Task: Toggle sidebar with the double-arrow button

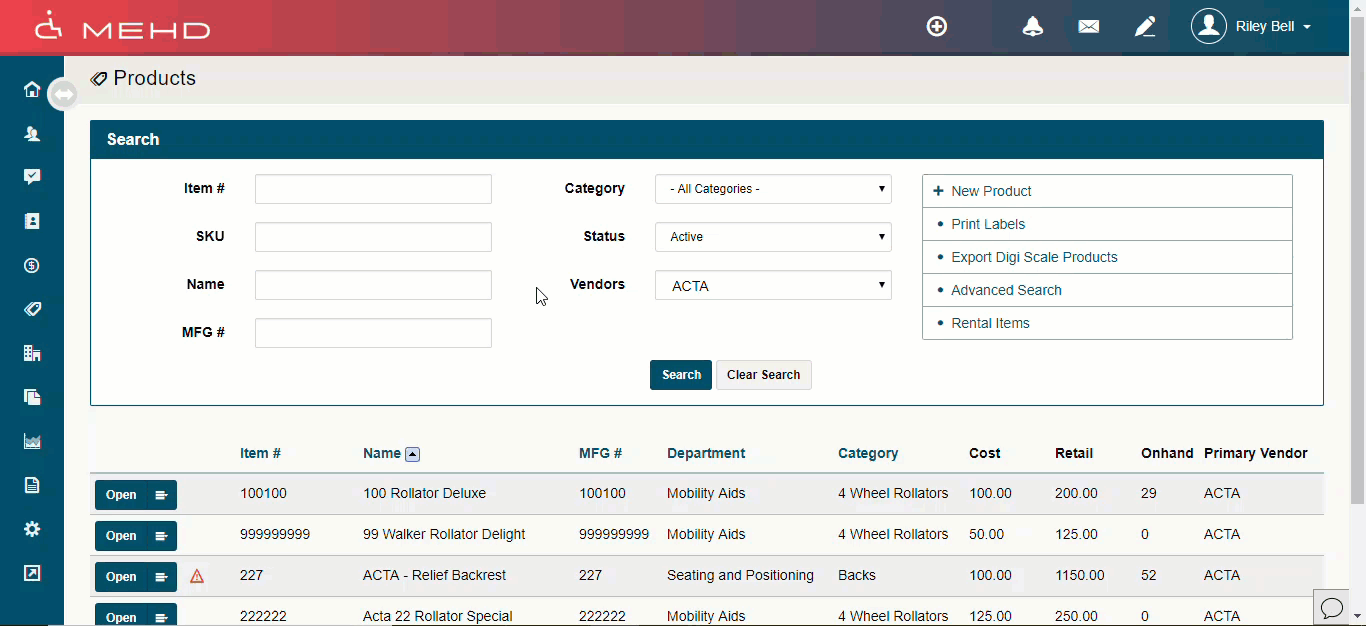Action: (x=63, y=94)
